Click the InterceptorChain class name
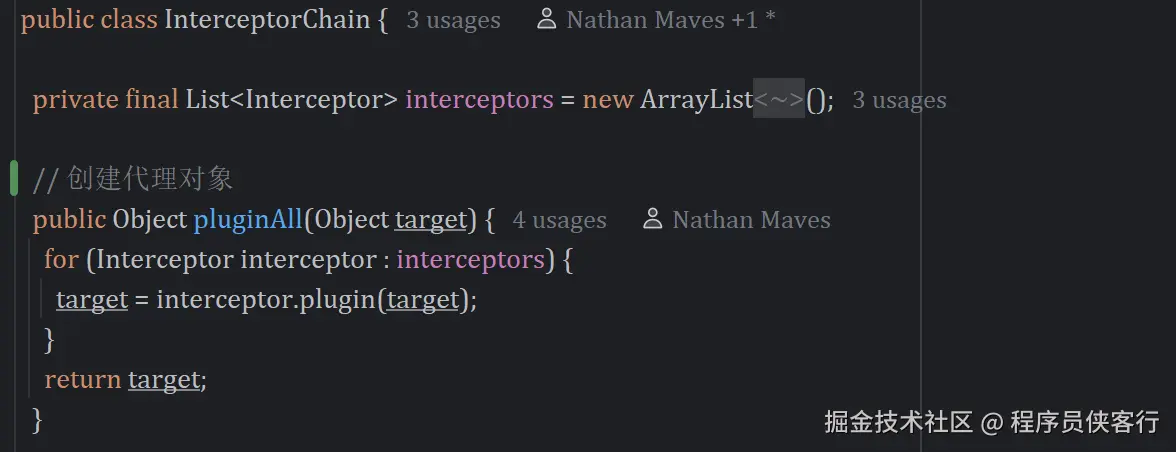This screenshot has width=1176, height=452. click(x=266, y=20)
